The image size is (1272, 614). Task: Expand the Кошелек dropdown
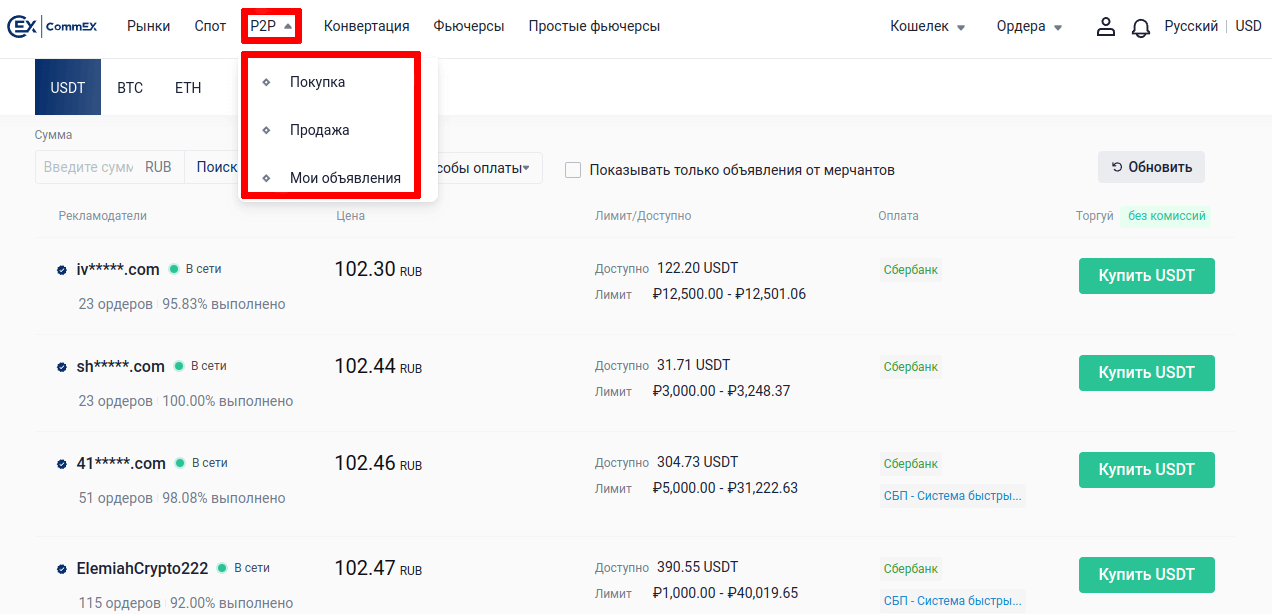(927, 27)
